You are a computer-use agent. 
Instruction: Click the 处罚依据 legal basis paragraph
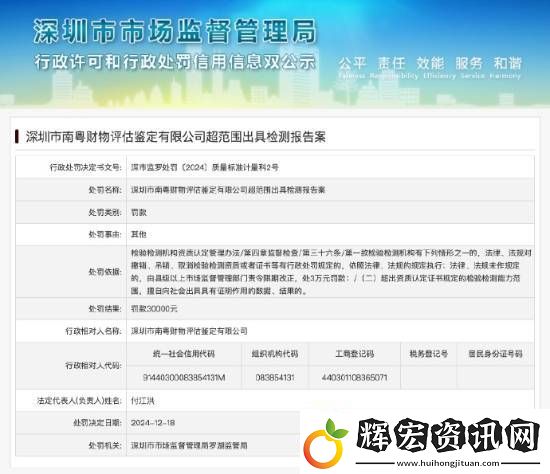[x=331, y=272]
